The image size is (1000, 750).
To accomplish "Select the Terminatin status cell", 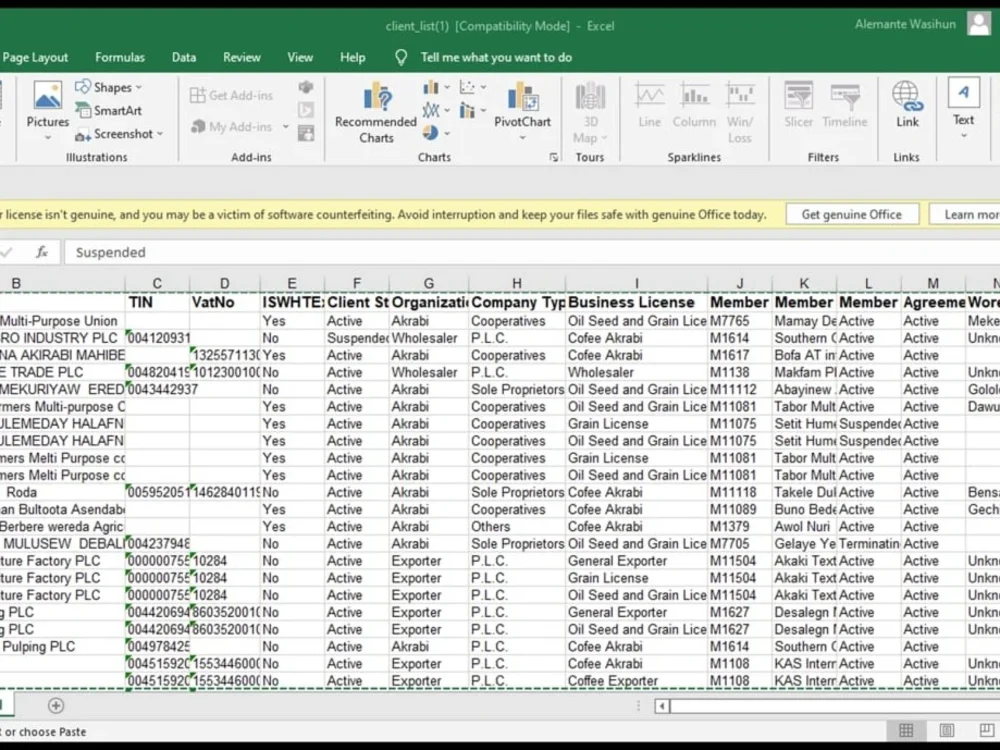I will [869, 543].
